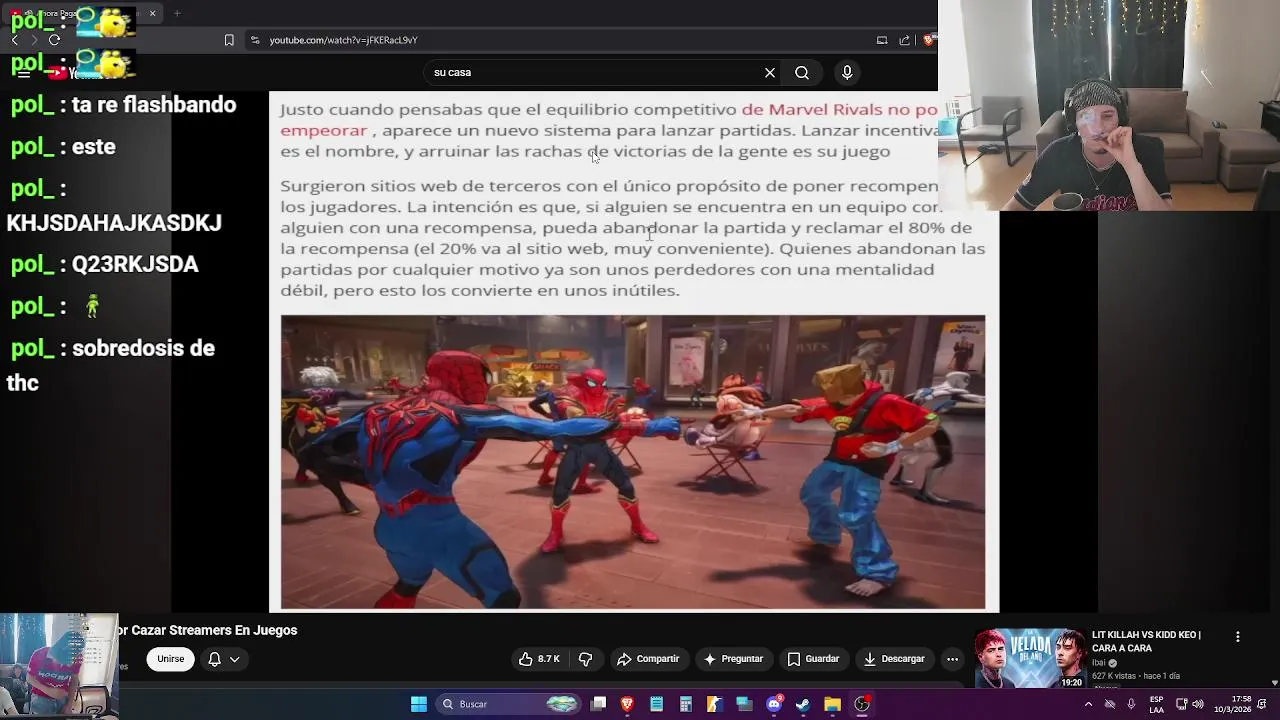Like the video showing 8.7 K

539,659
